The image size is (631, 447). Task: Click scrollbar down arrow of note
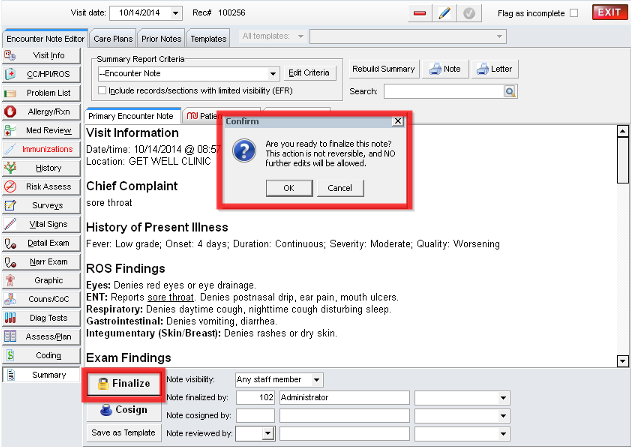(622, 361)
